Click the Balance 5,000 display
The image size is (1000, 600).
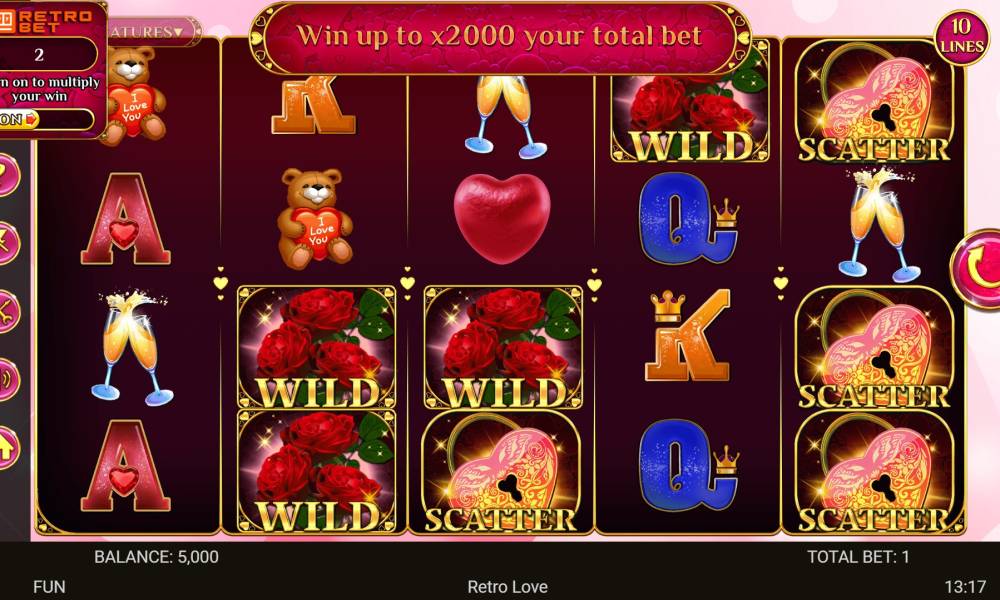(156, 557)
